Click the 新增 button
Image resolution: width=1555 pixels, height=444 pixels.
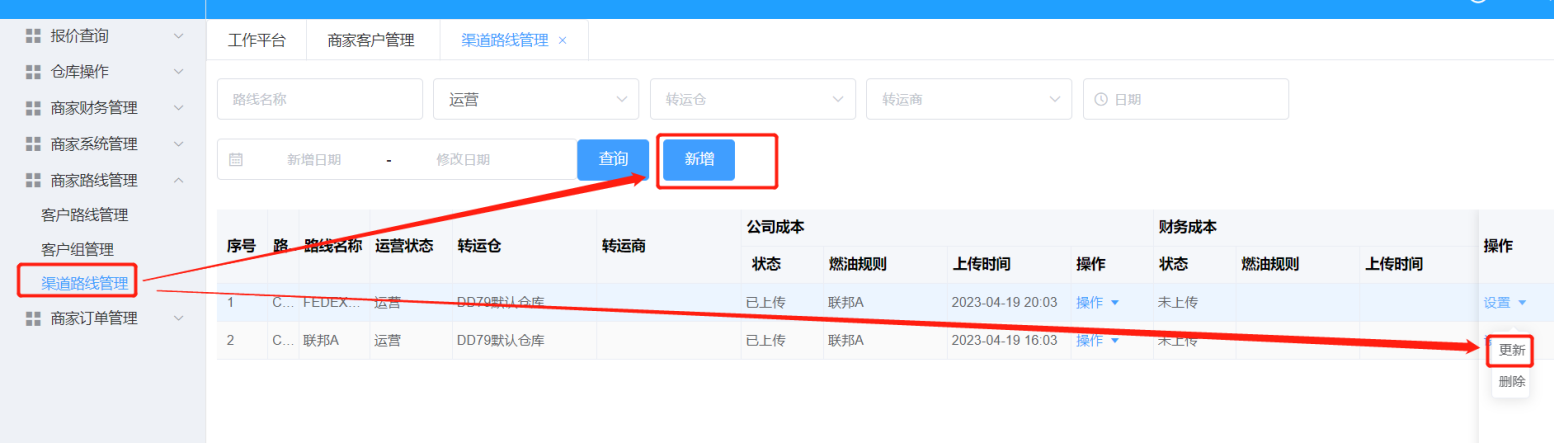699,159
